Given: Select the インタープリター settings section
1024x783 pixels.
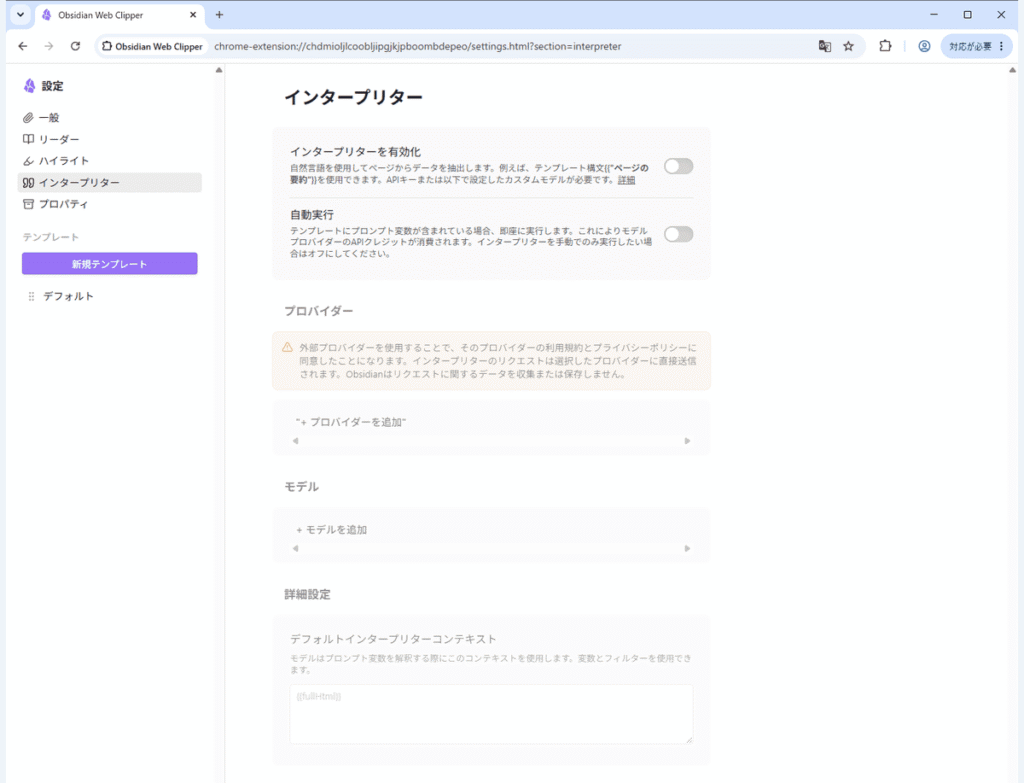Looking at the screenshot, I should point(109,183).
